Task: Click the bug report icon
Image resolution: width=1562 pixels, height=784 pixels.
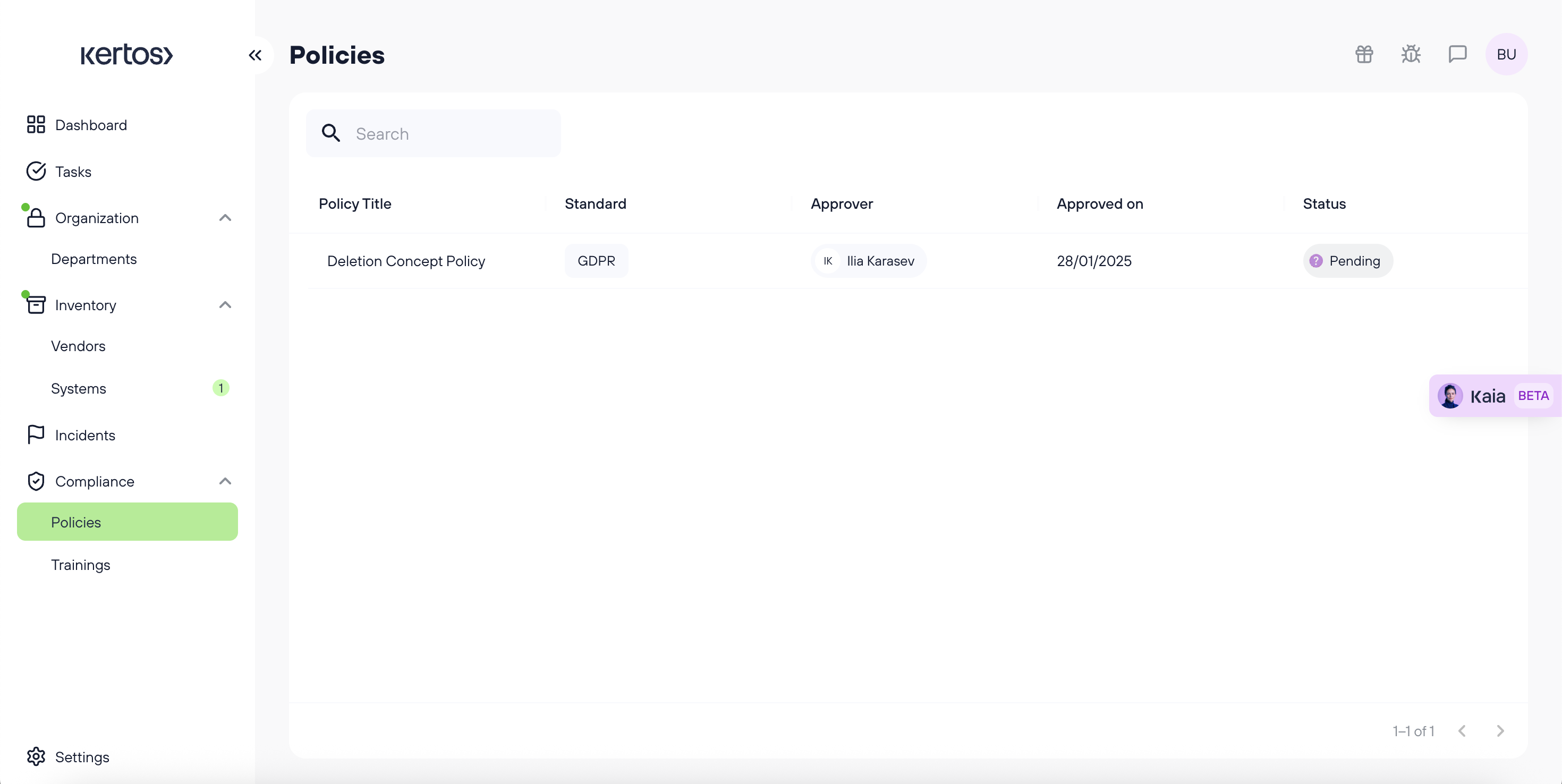Action: pyautogui.click(x=1411, y=55)
